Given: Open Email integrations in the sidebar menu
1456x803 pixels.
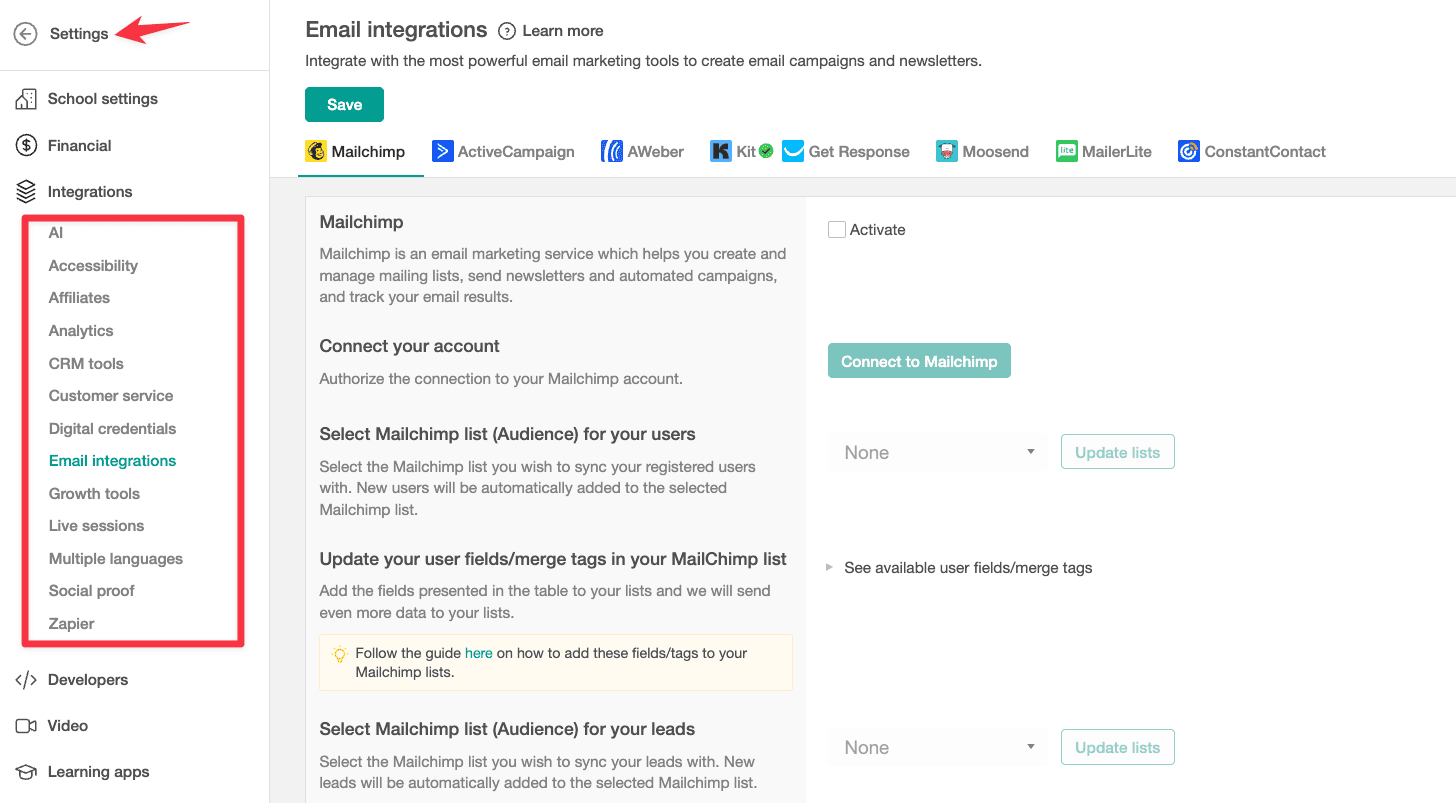Looking at the screenshot, I should tap(112, 461).
